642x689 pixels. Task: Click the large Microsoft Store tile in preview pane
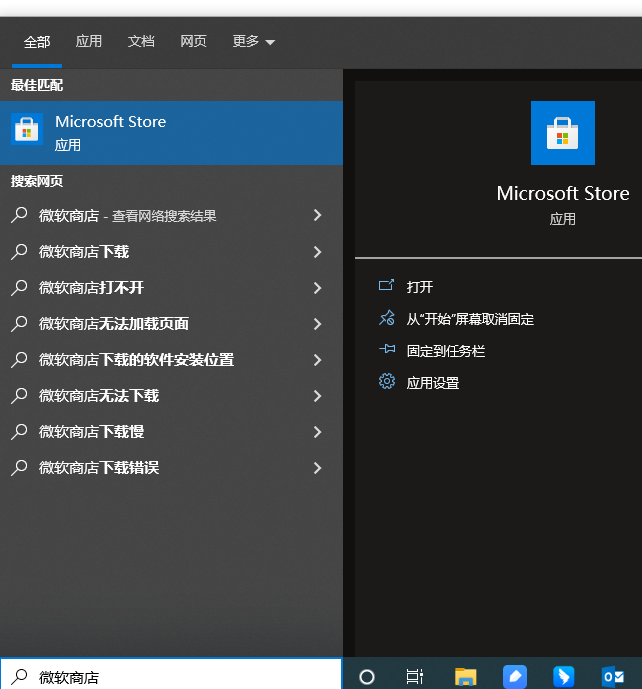point(562,133)
